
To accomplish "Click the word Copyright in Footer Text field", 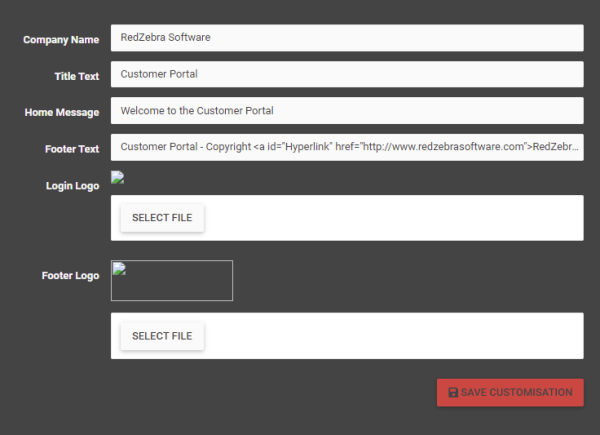I will click(228, 147).
